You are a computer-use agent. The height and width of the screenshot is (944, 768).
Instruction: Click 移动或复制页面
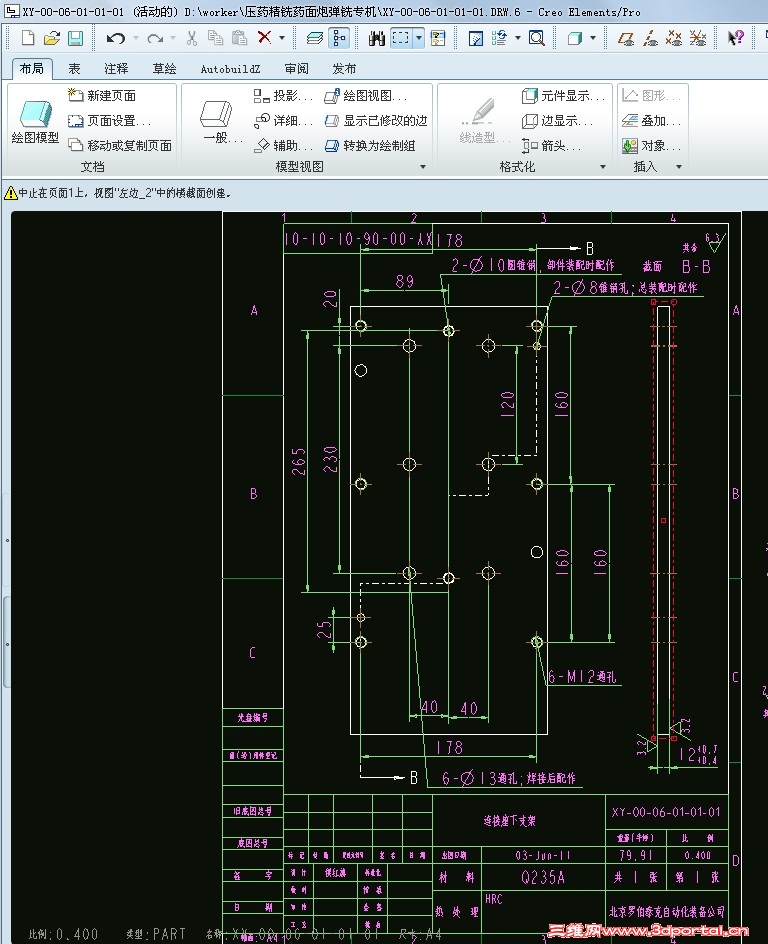click(120, 145)
